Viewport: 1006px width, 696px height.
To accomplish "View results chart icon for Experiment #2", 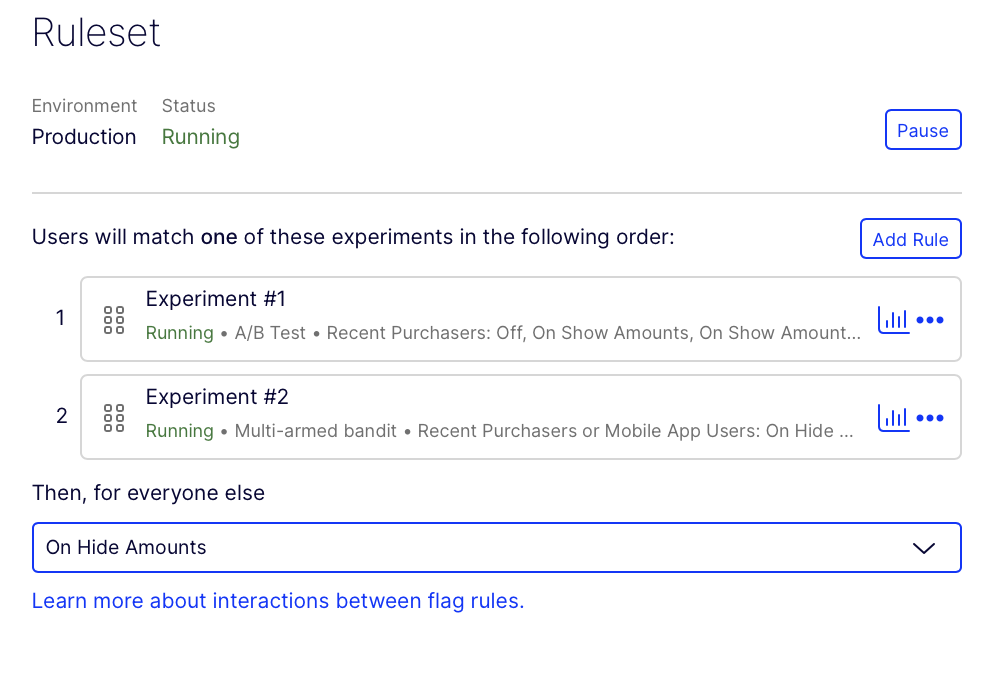I will coord(893,418).
